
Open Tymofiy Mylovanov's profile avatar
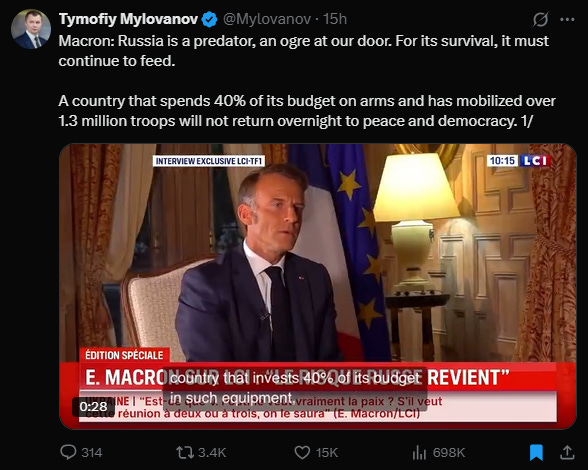pyautogui.click(x=31, y=29)
